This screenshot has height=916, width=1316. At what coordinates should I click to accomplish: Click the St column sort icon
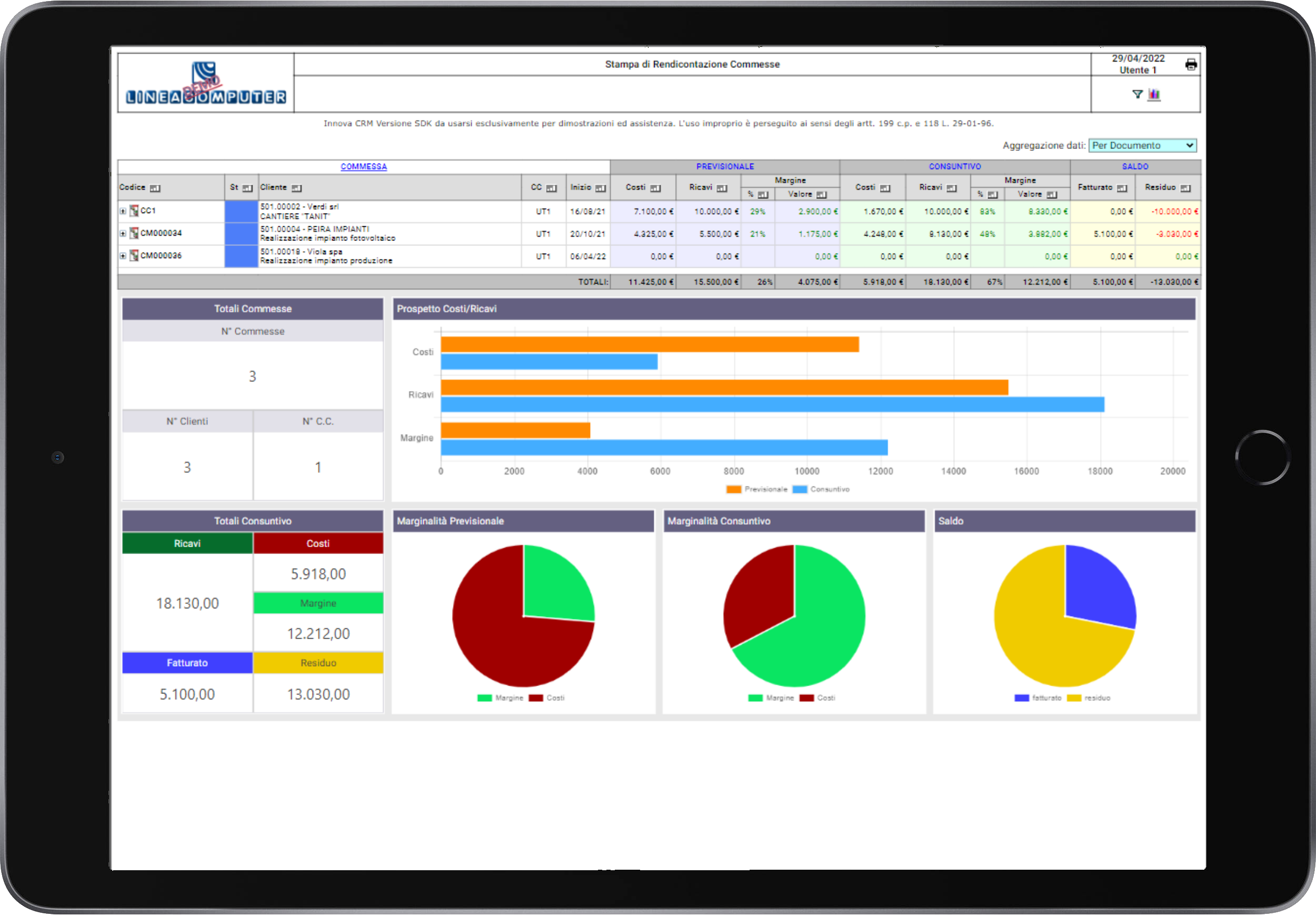coord(247,188)
